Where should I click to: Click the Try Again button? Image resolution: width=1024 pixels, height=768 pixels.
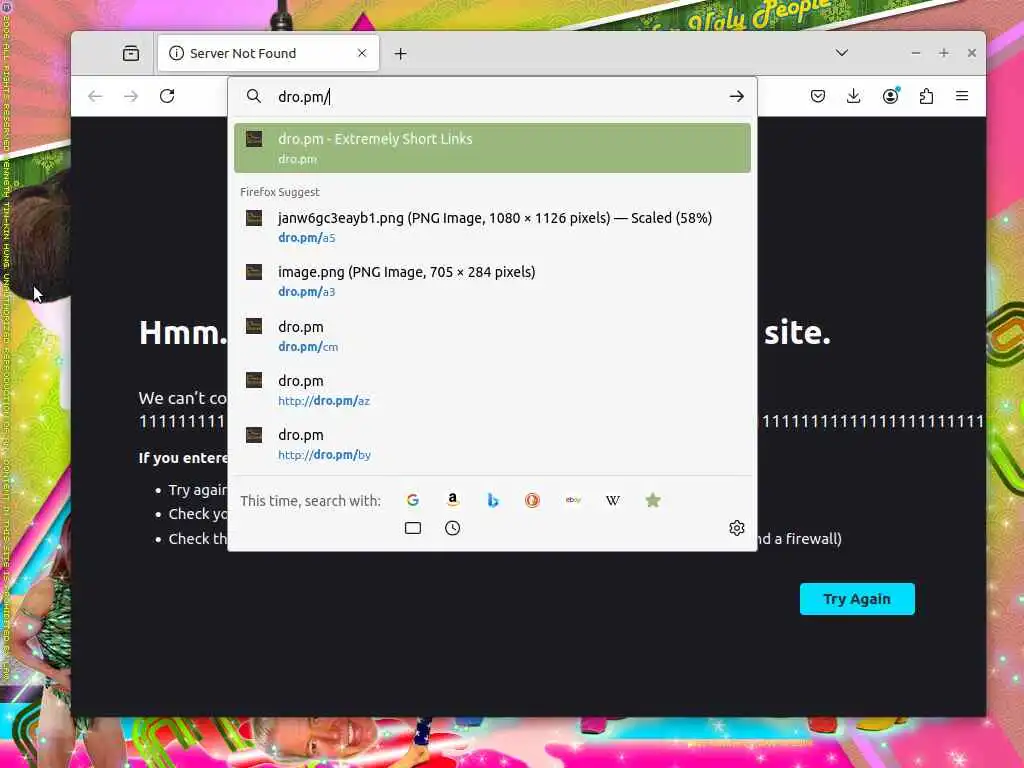[857, 599]
